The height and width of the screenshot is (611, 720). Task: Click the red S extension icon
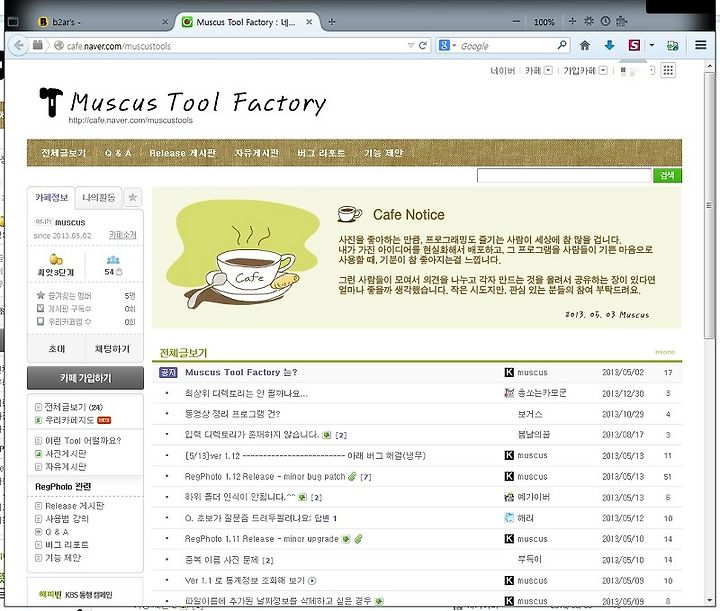[634, 45]
